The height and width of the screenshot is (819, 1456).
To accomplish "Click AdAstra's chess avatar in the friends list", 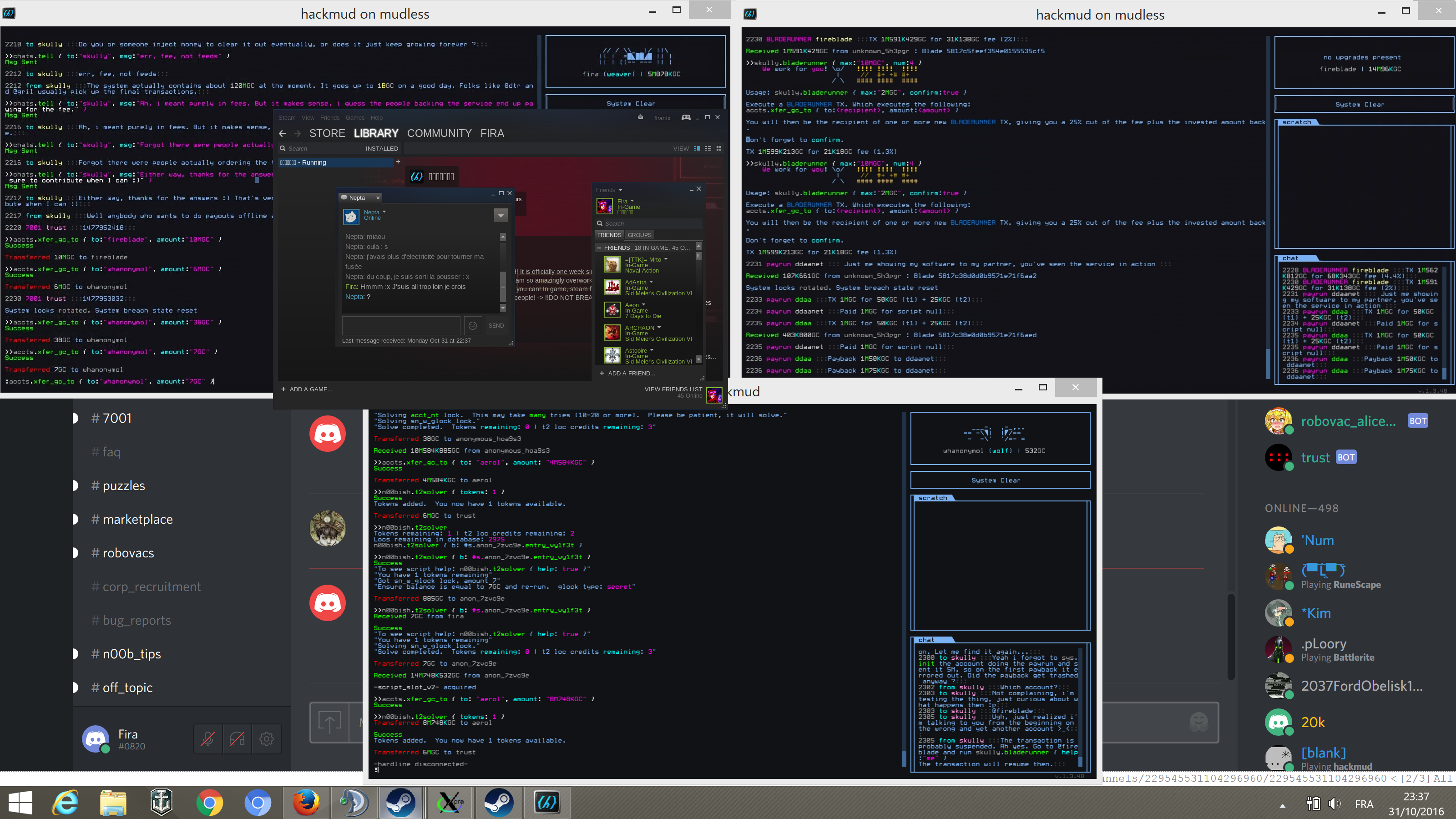I will pyautogui.click(x=612, y=287).
